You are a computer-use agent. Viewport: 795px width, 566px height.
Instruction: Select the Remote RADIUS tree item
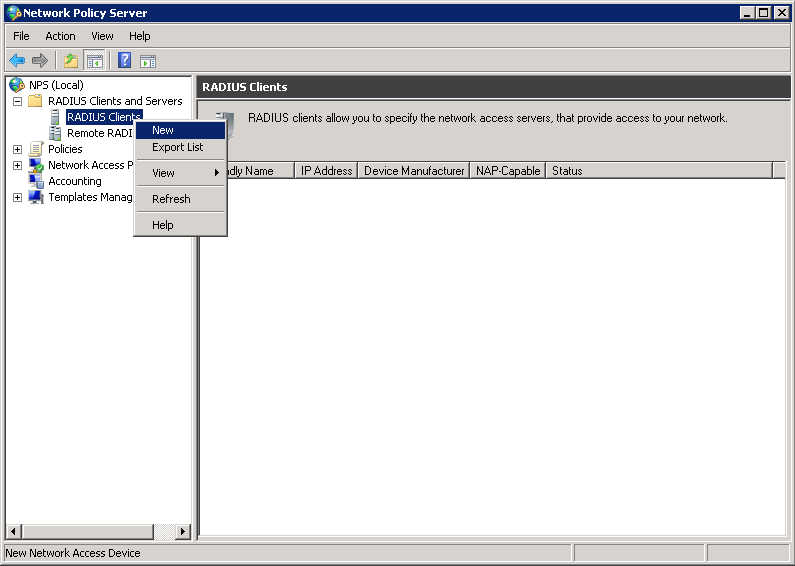pos(99,133)
